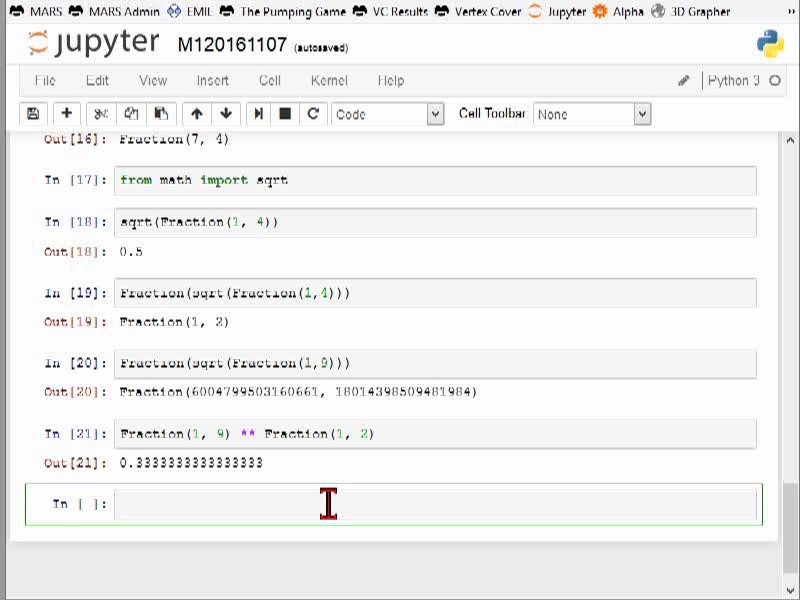The width and height of the screenshot is (800, 600).
Task: Open the Cell Toolbar None dropdown
Action: pos(592,114)
